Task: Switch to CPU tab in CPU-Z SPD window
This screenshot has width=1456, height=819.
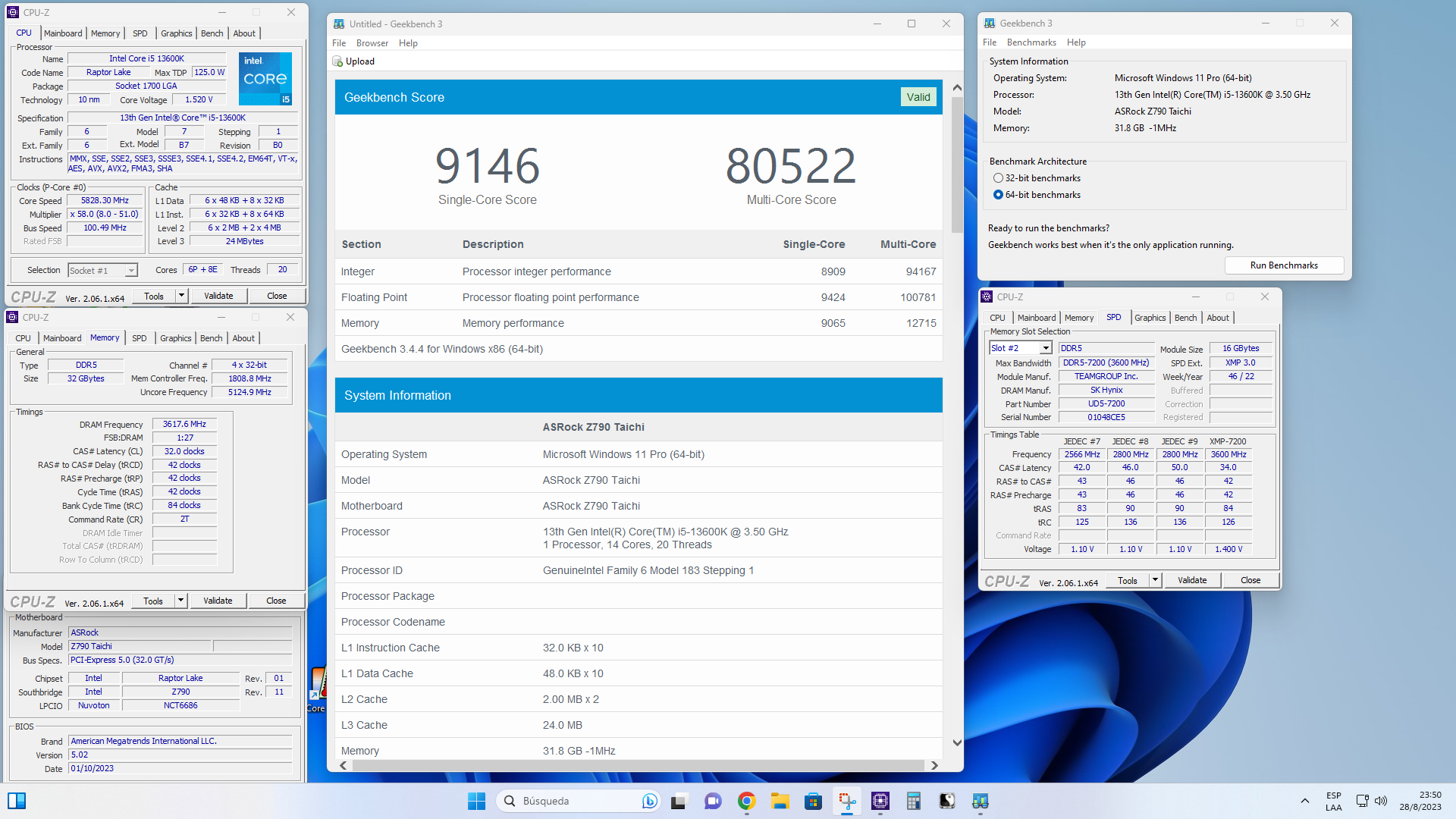Action: click(997, 318)
